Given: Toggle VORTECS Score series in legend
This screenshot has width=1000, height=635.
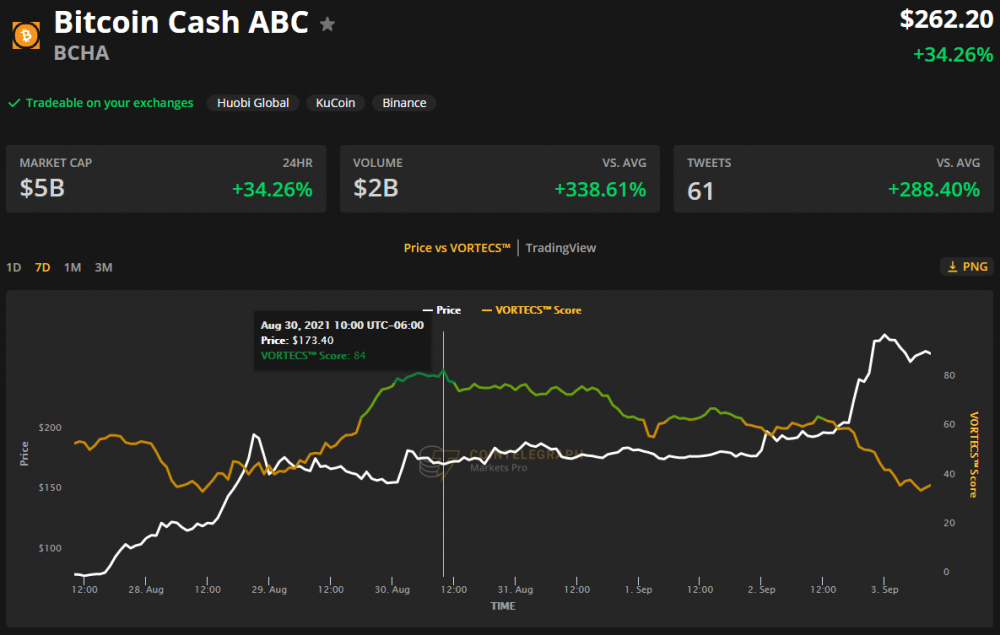Looking at the screenshot, I should (x=531, y=310).
